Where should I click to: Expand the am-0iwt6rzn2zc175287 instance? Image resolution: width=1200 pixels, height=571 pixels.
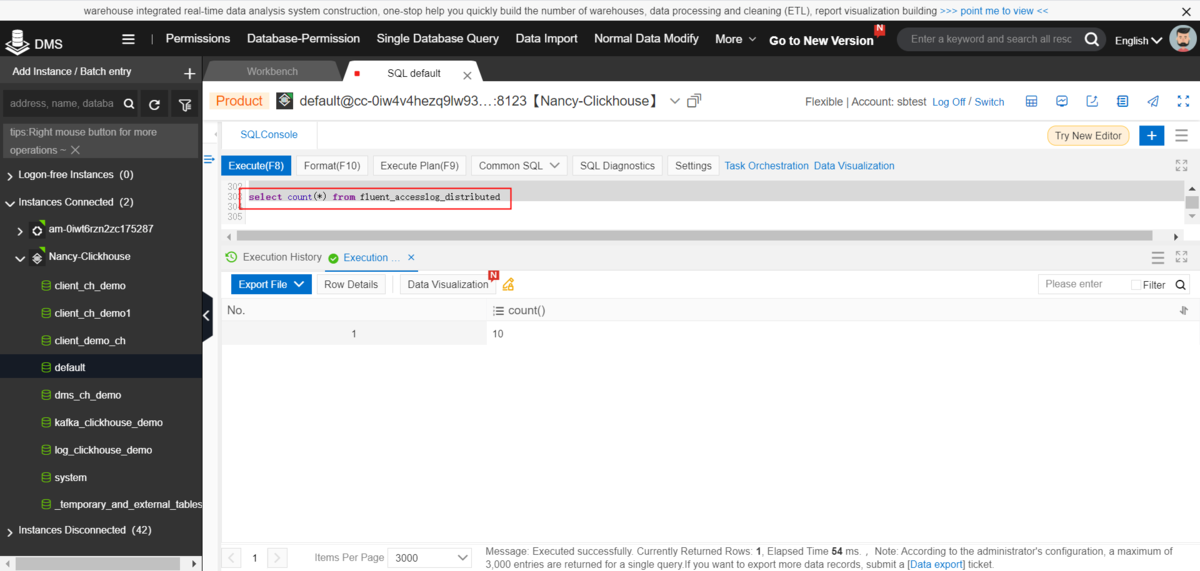(20, 230)
